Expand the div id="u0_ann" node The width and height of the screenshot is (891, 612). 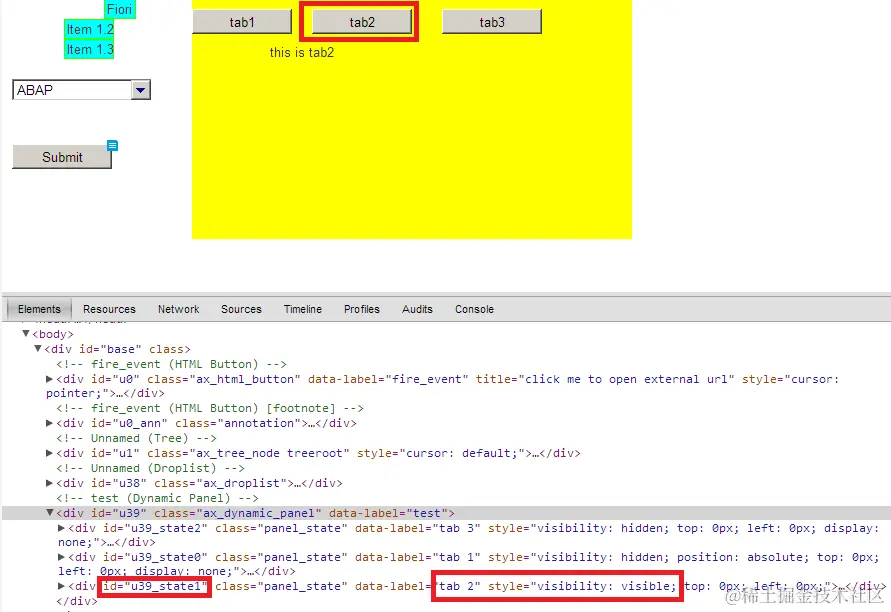49,423
